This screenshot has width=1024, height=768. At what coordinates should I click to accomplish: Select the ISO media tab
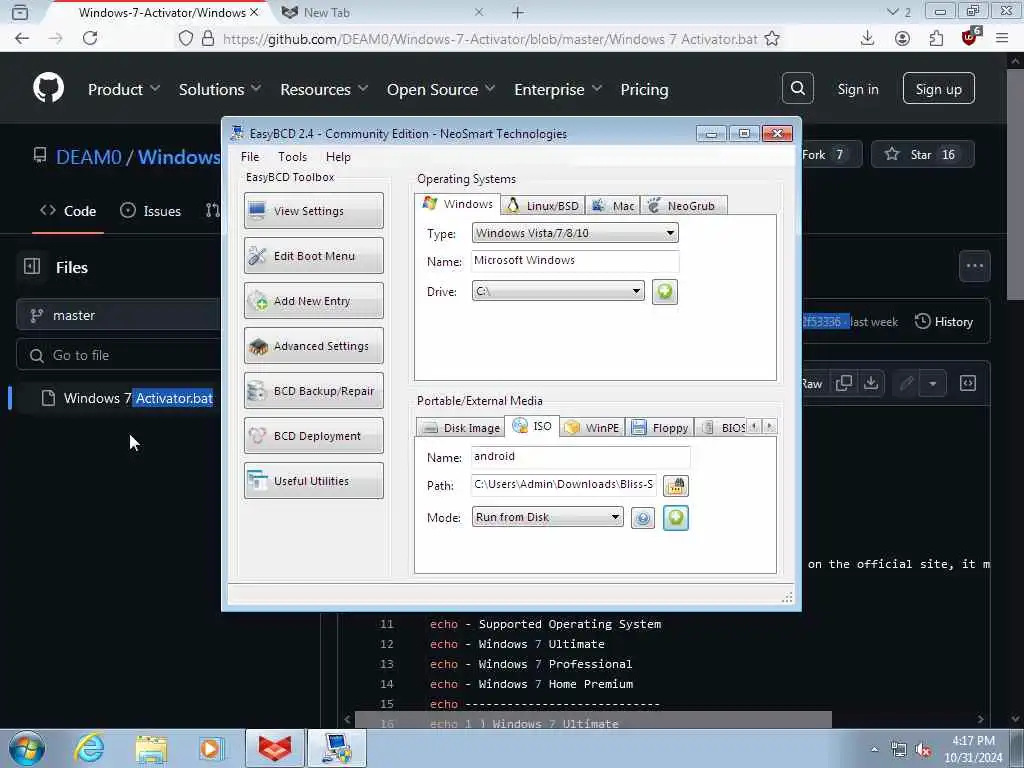coord(532,426)
